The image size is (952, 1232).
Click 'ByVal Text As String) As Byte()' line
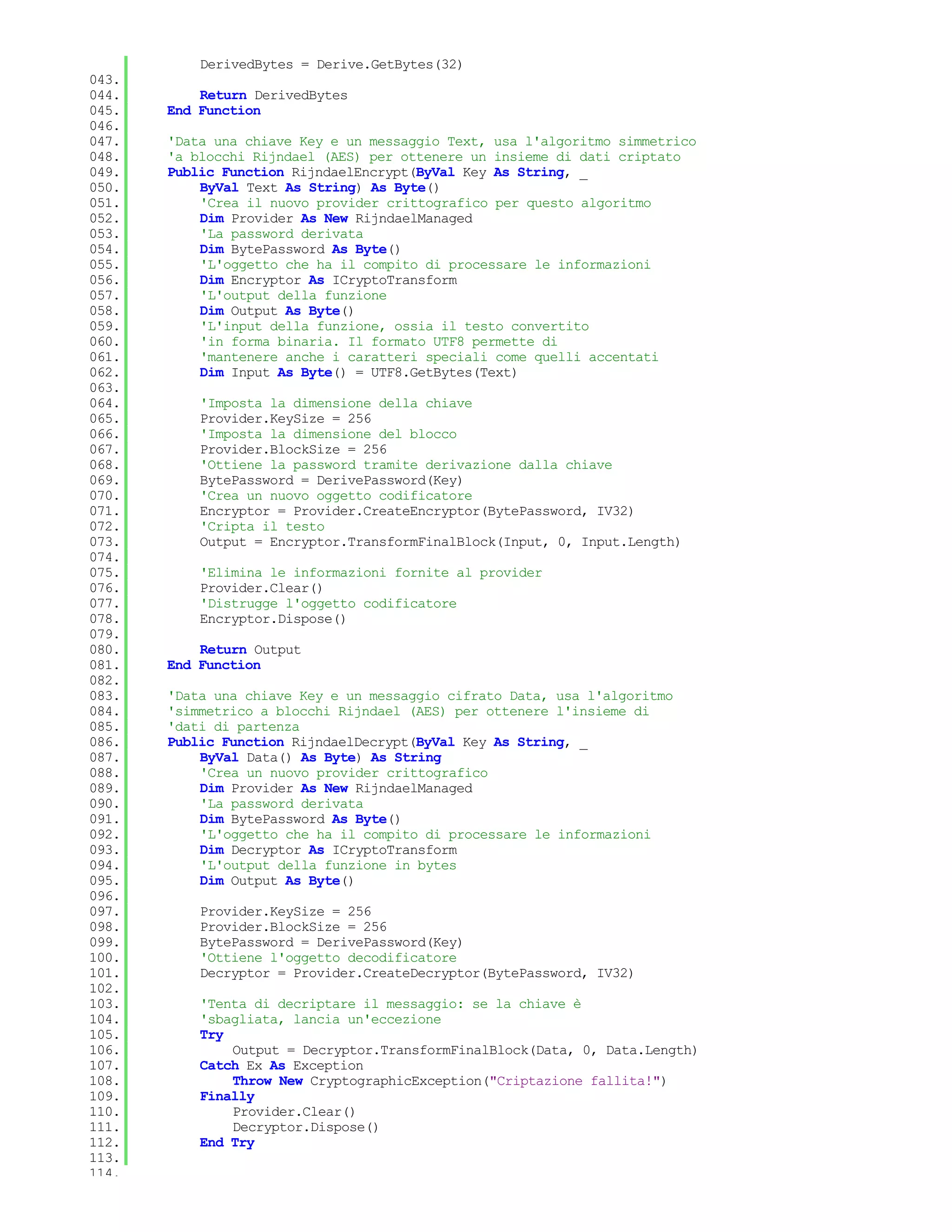(319, 188)
